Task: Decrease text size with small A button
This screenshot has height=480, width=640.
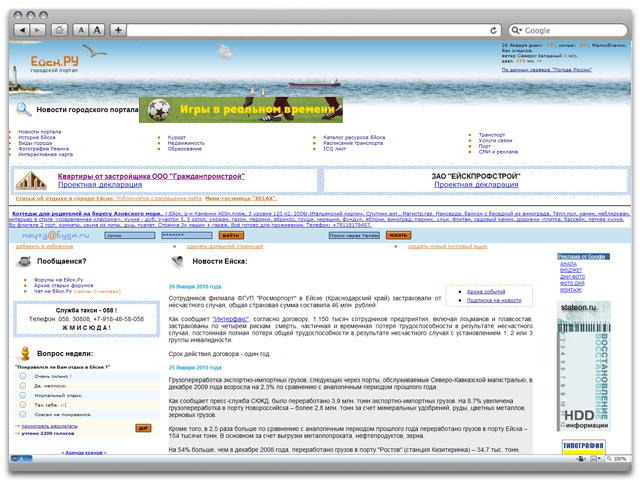Action: [x=81, y=30]
